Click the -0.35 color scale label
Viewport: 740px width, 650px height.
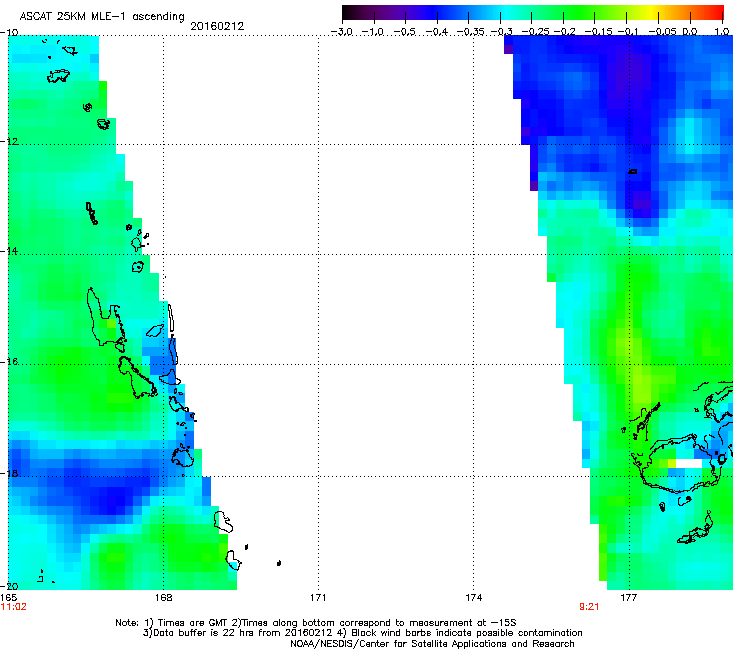tap(468, 32)
